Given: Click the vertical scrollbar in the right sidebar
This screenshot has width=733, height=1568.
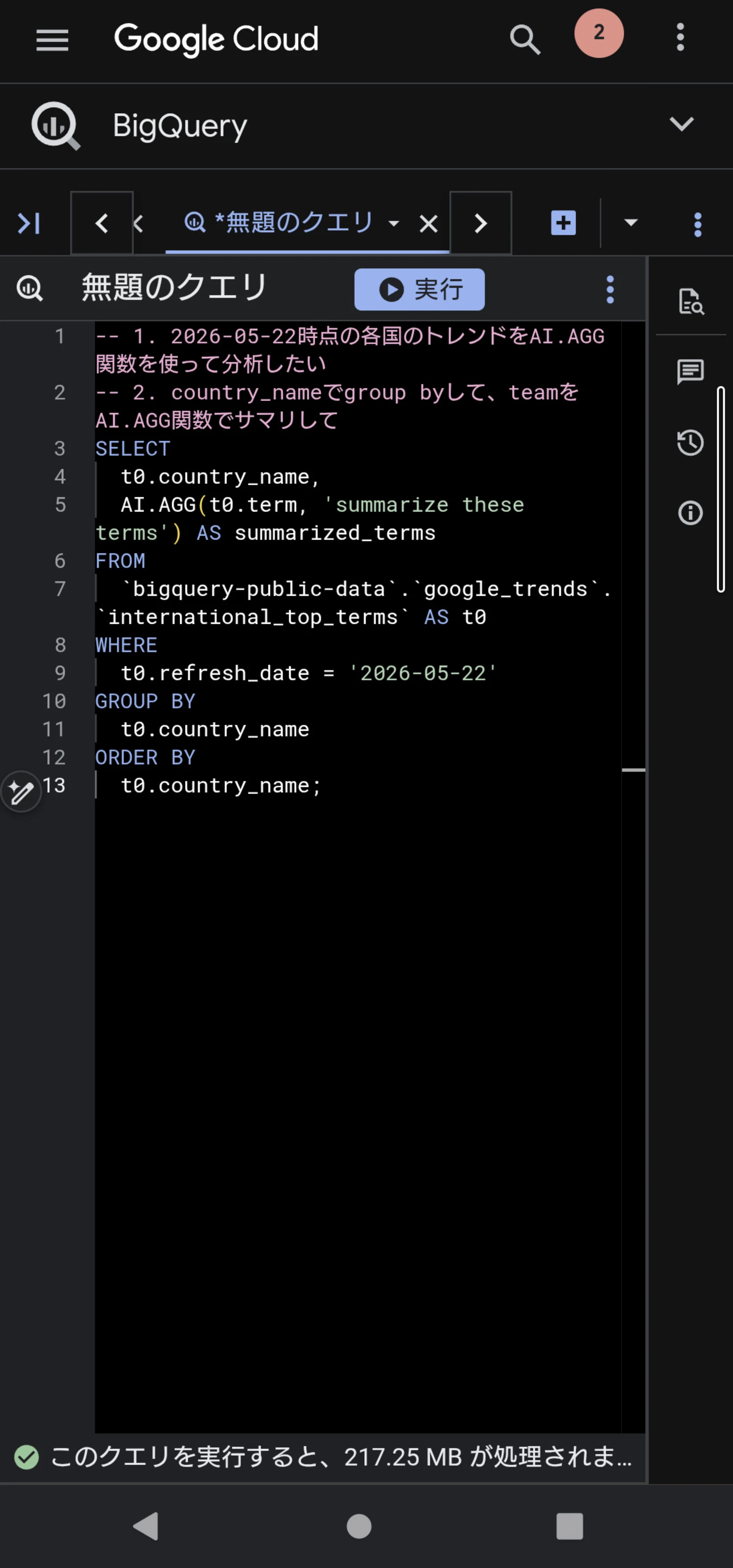Looking at the screenshot, I should coord(721,489).
